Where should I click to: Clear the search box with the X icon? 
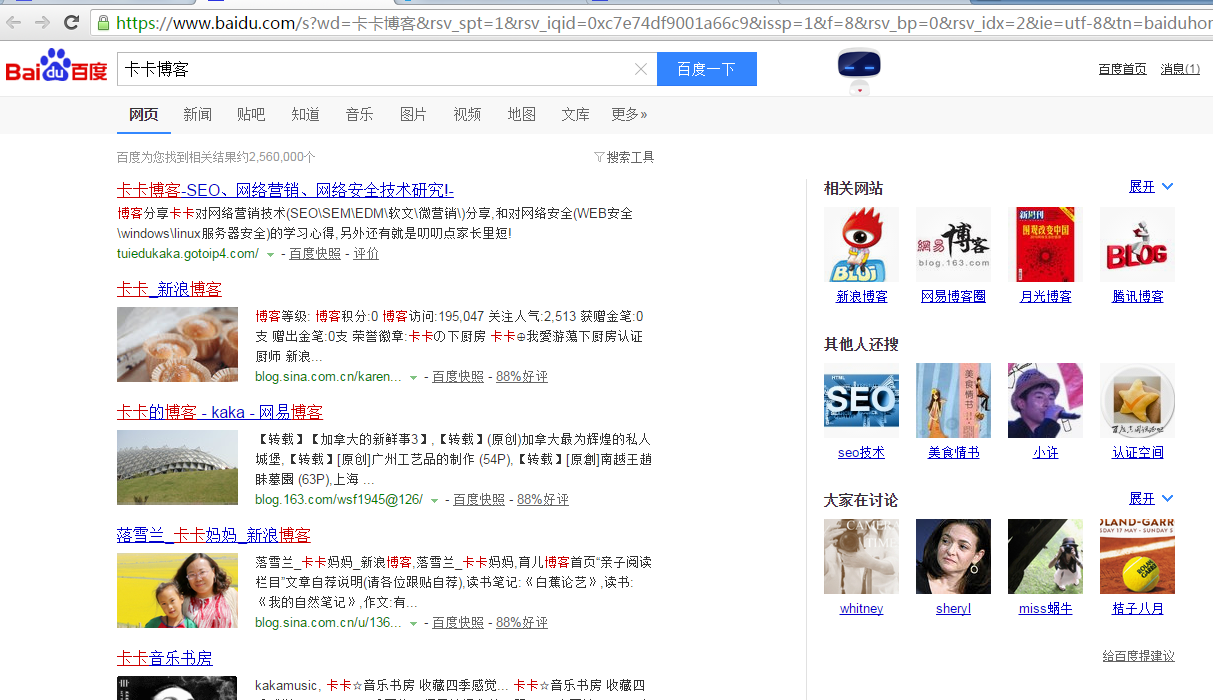click(641, 69)
